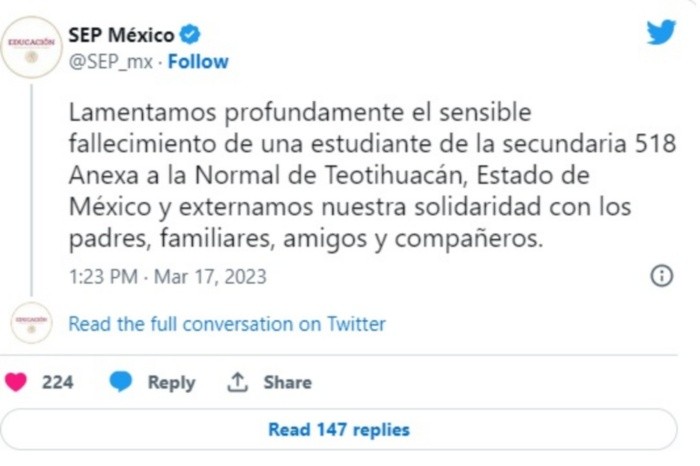Click the Reply text label

(171, 382)
